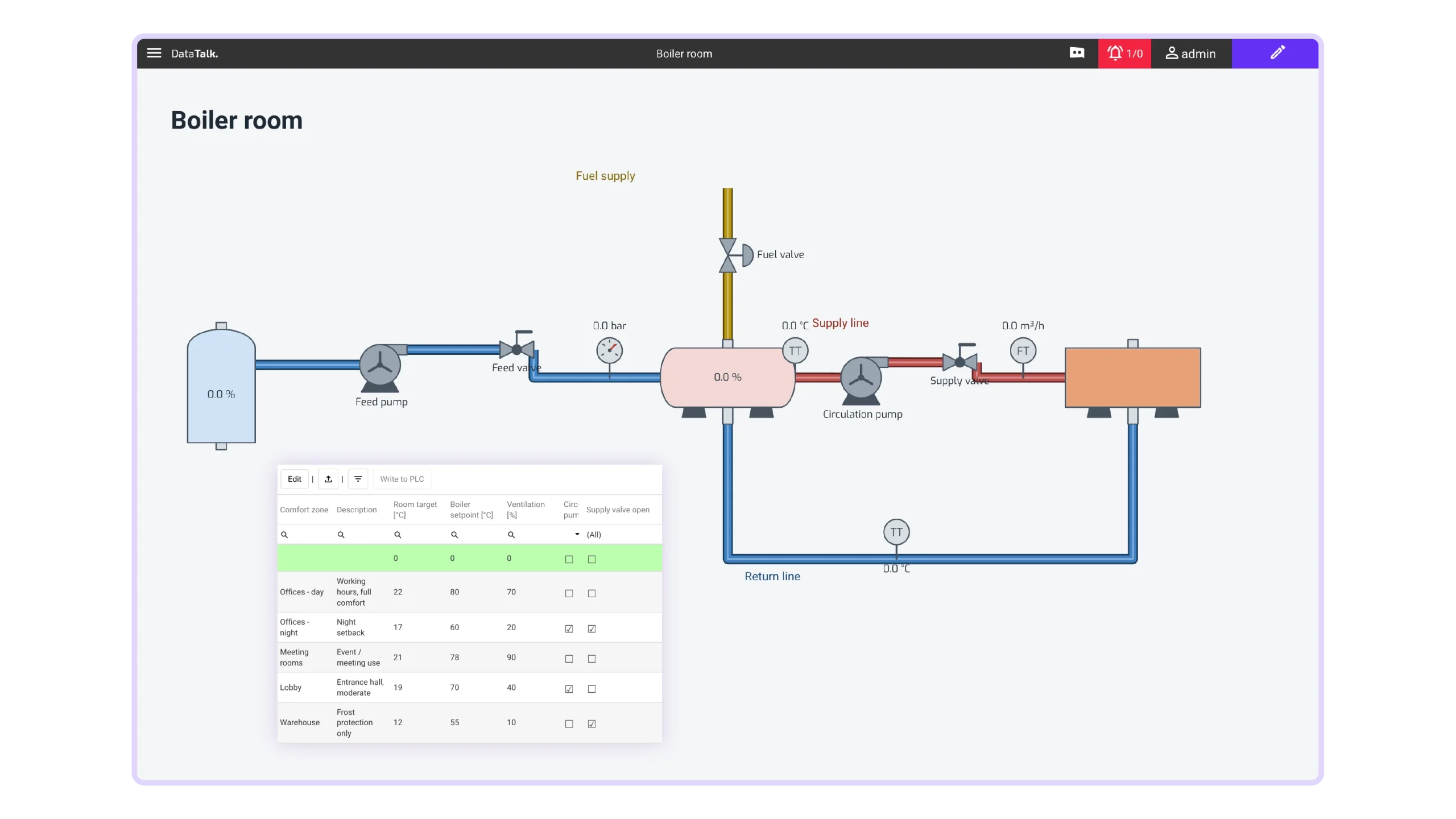This screenshot has width=1456, height=819.
Task: Select the pressure gauge showing 0.0 bar
Action: 609,351
